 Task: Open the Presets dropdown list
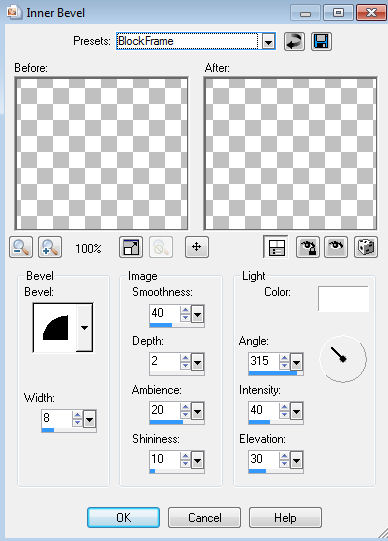click(268, 42)
